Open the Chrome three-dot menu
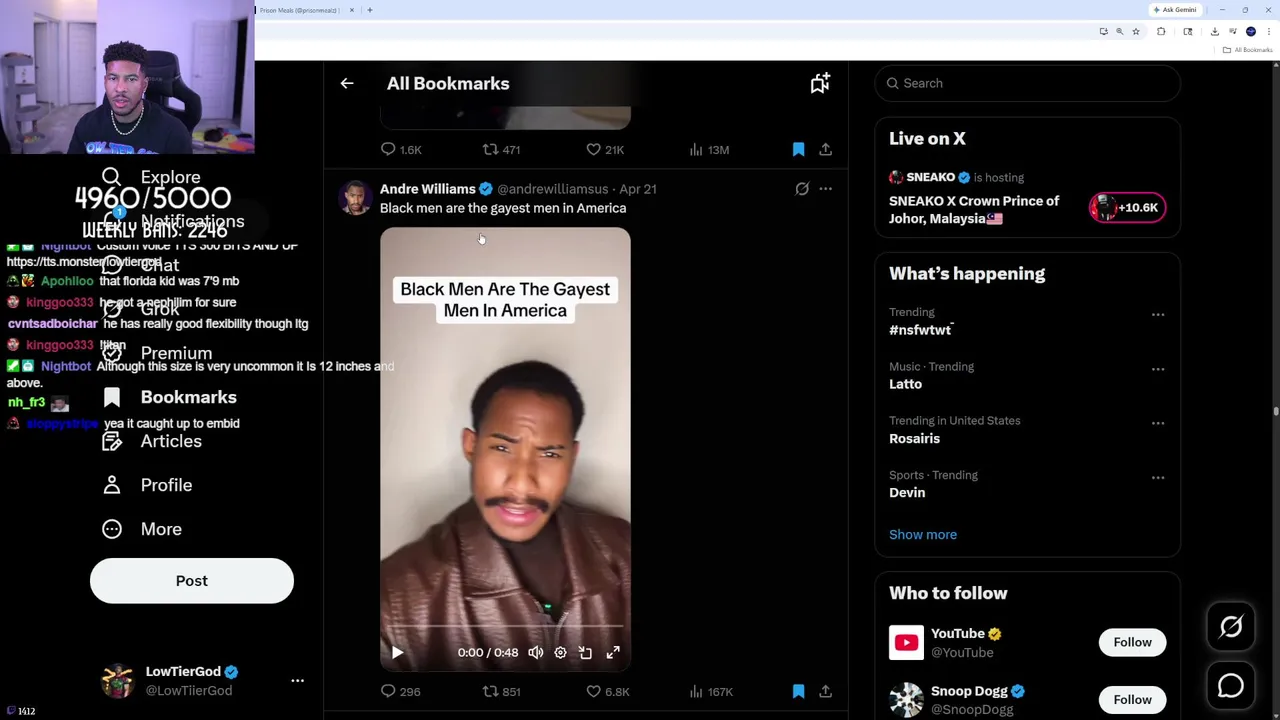1280x720 pixels. coord(1268,31)
